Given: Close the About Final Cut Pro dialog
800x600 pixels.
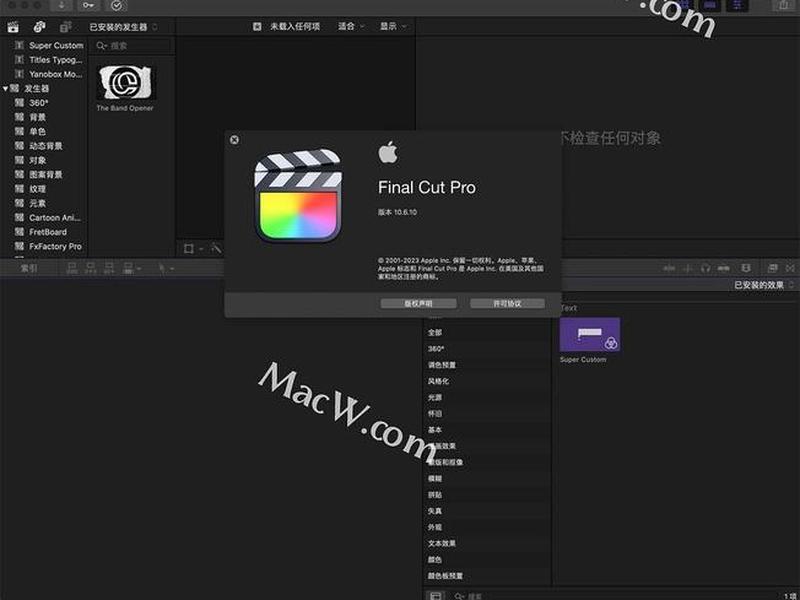Looking at the screenshot, I should (234, 140).
